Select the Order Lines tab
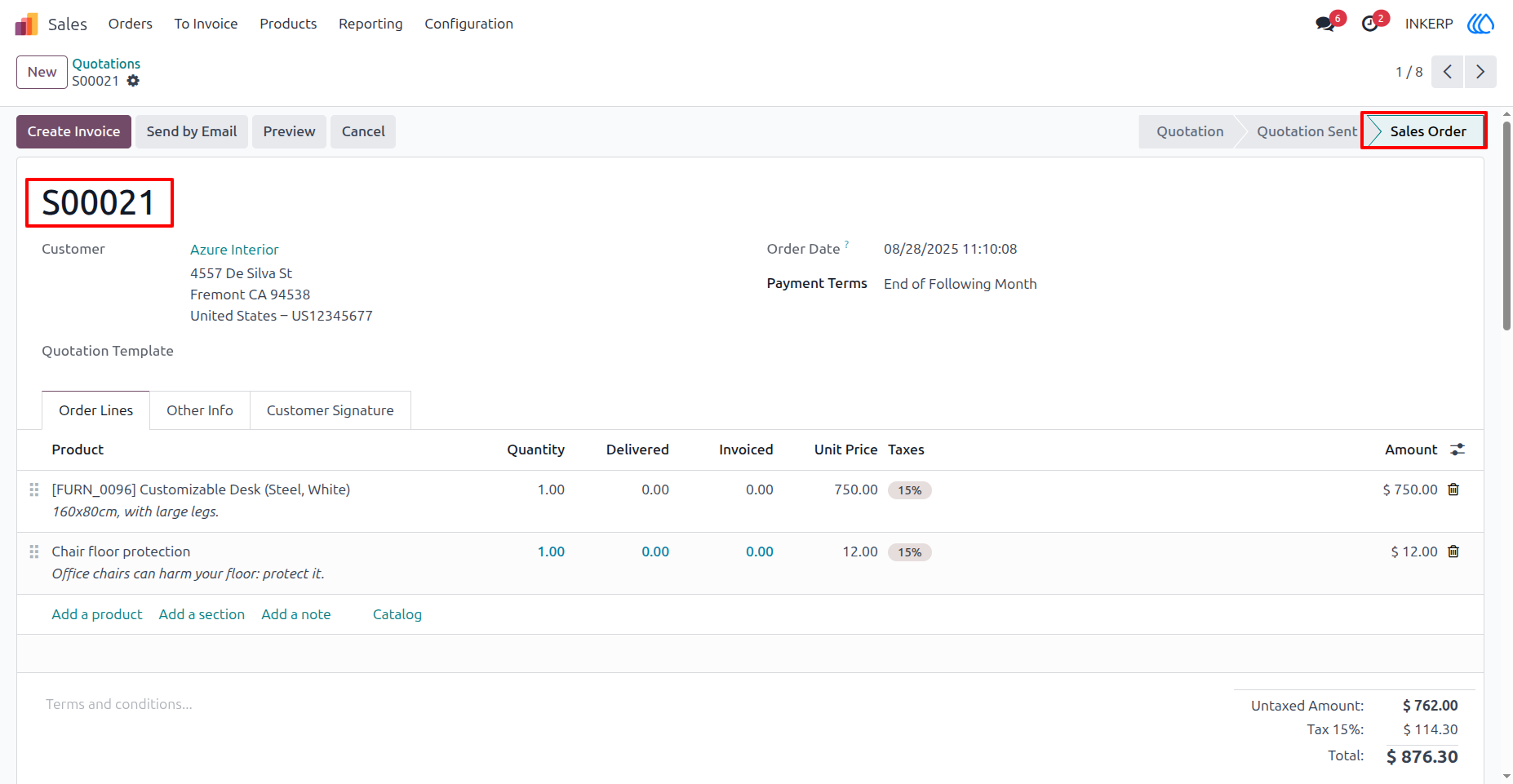This screenshot has height=784, width=1513. pos(95,410)
